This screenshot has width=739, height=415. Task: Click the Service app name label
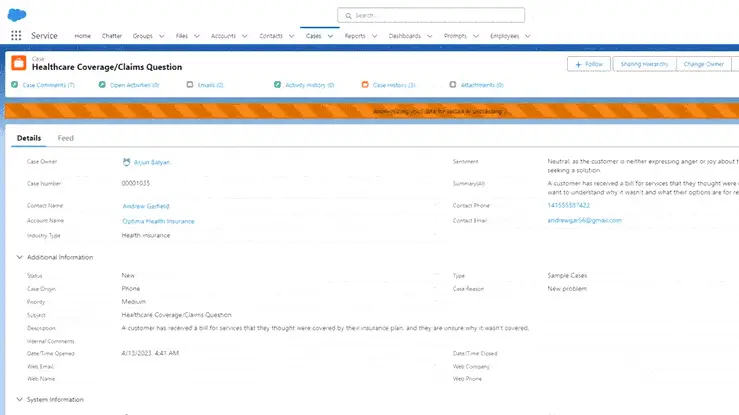click(44, 36)
